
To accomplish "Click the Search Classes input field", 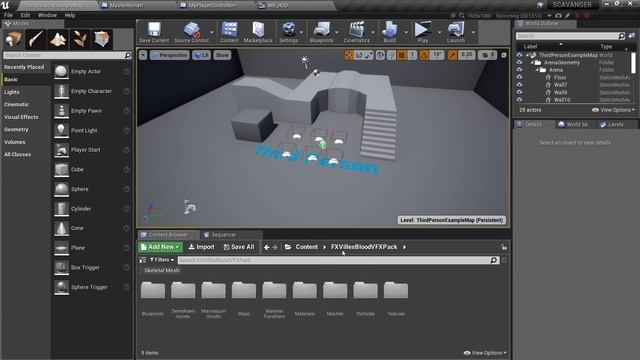I will click(67, 55).
